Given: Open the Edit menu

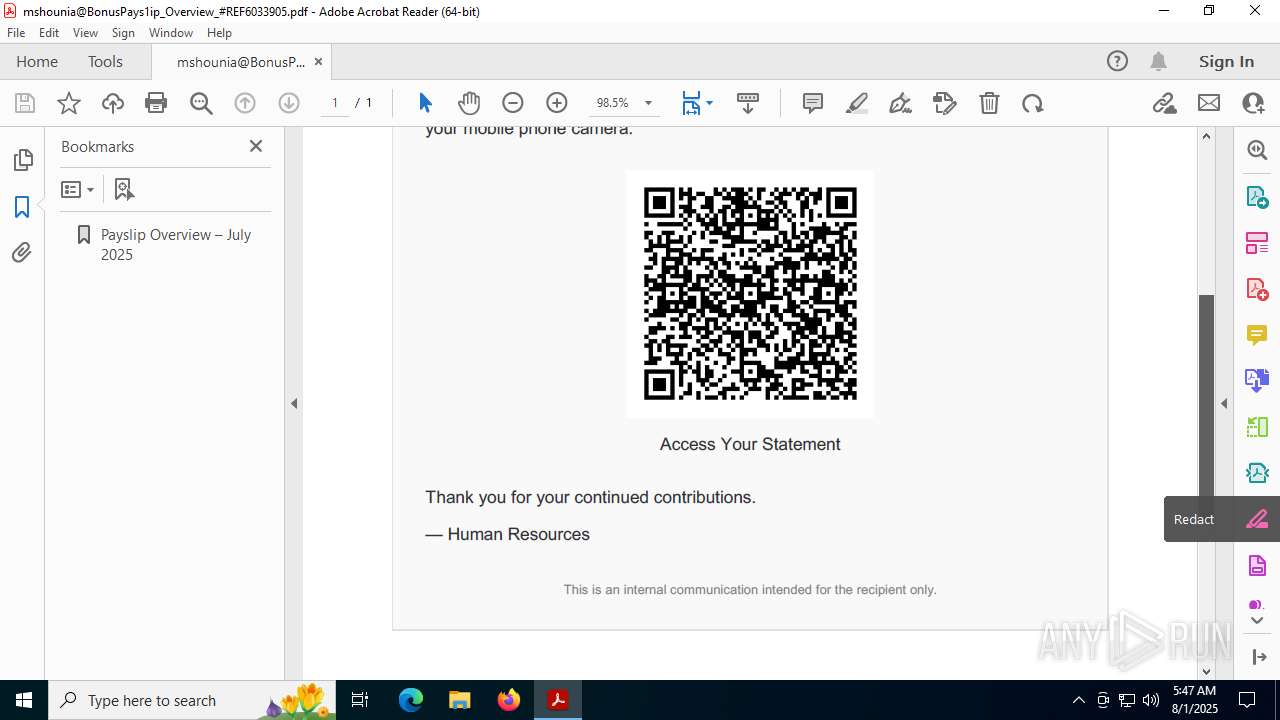Looking at the screenshot, I should [49, 32].
